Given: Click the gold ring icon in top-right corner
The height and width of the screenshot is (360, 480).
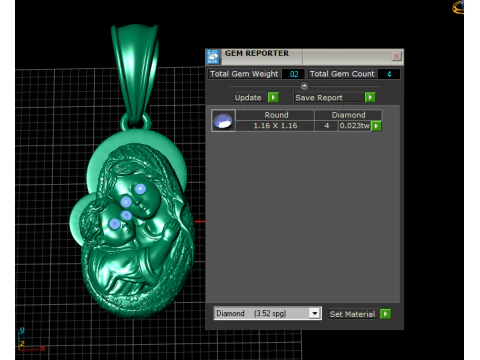Looking at the screenshot, I should 459,7.
